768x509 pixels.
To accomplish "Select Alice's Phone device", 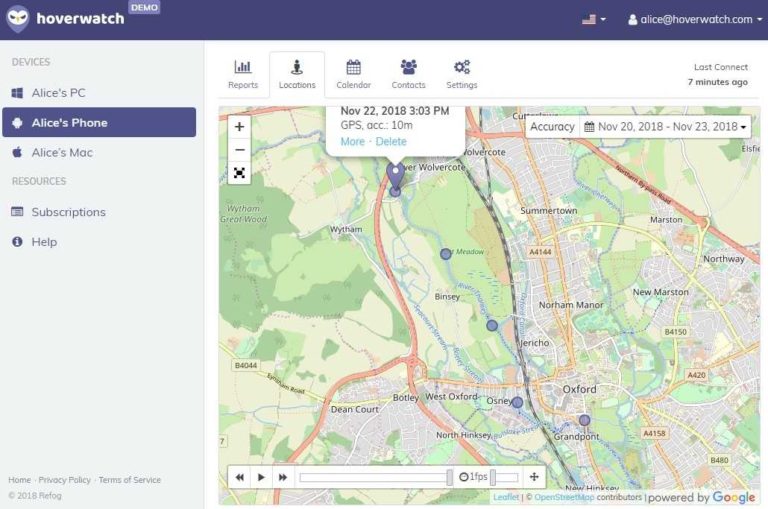I will pos(99,122).
